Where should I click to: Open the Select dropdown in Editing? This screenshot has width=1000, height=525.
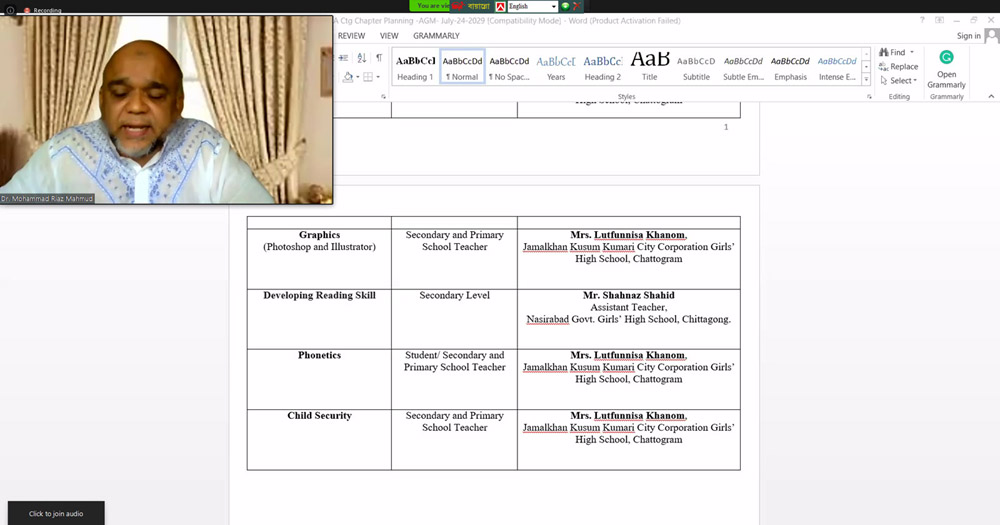pyautogui.click(x=899, y=80)
